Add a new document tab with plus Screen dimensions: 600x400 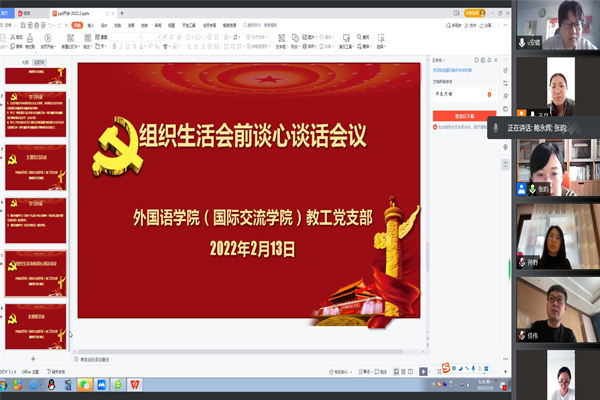click(x=122, y=13)
